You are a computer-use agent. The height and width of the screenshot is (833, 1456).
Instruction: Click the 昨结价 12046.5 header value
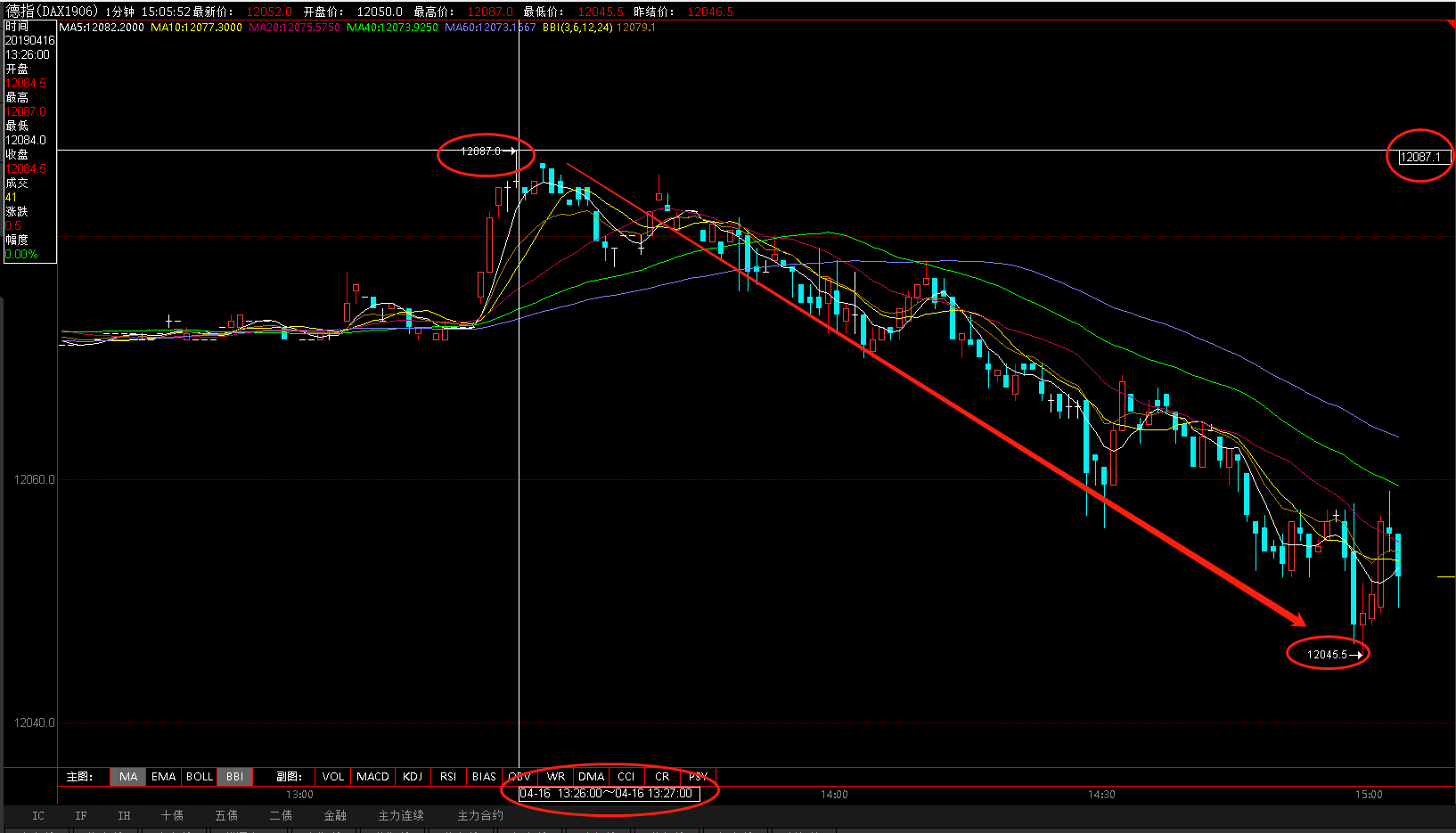pos(710,12)
